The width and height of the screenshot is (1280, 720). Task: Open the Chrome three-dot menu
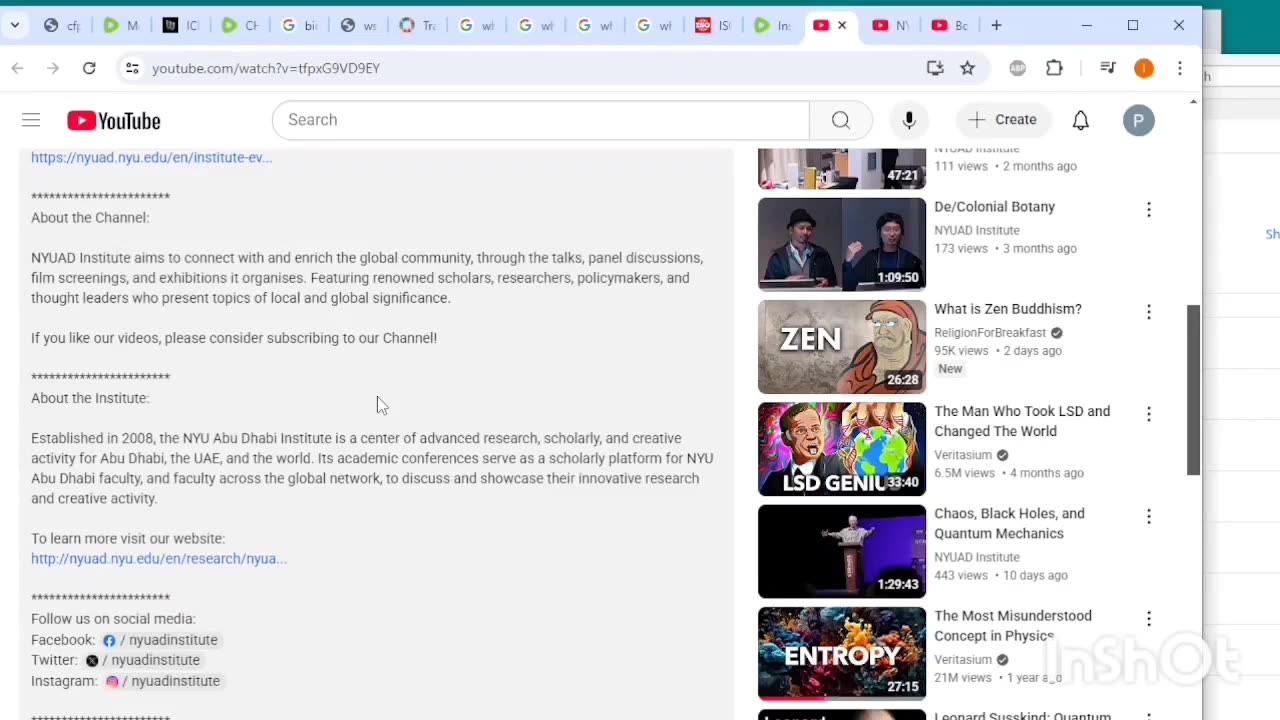[x=1180, y=68]
